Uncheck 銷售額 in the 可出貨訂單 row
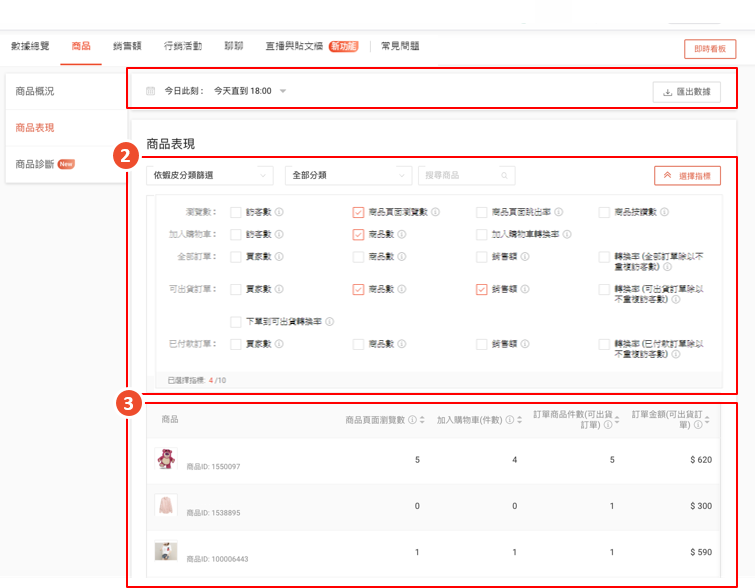Image resolution: width=755 pixels, height=588 pixels. [481, 289]
